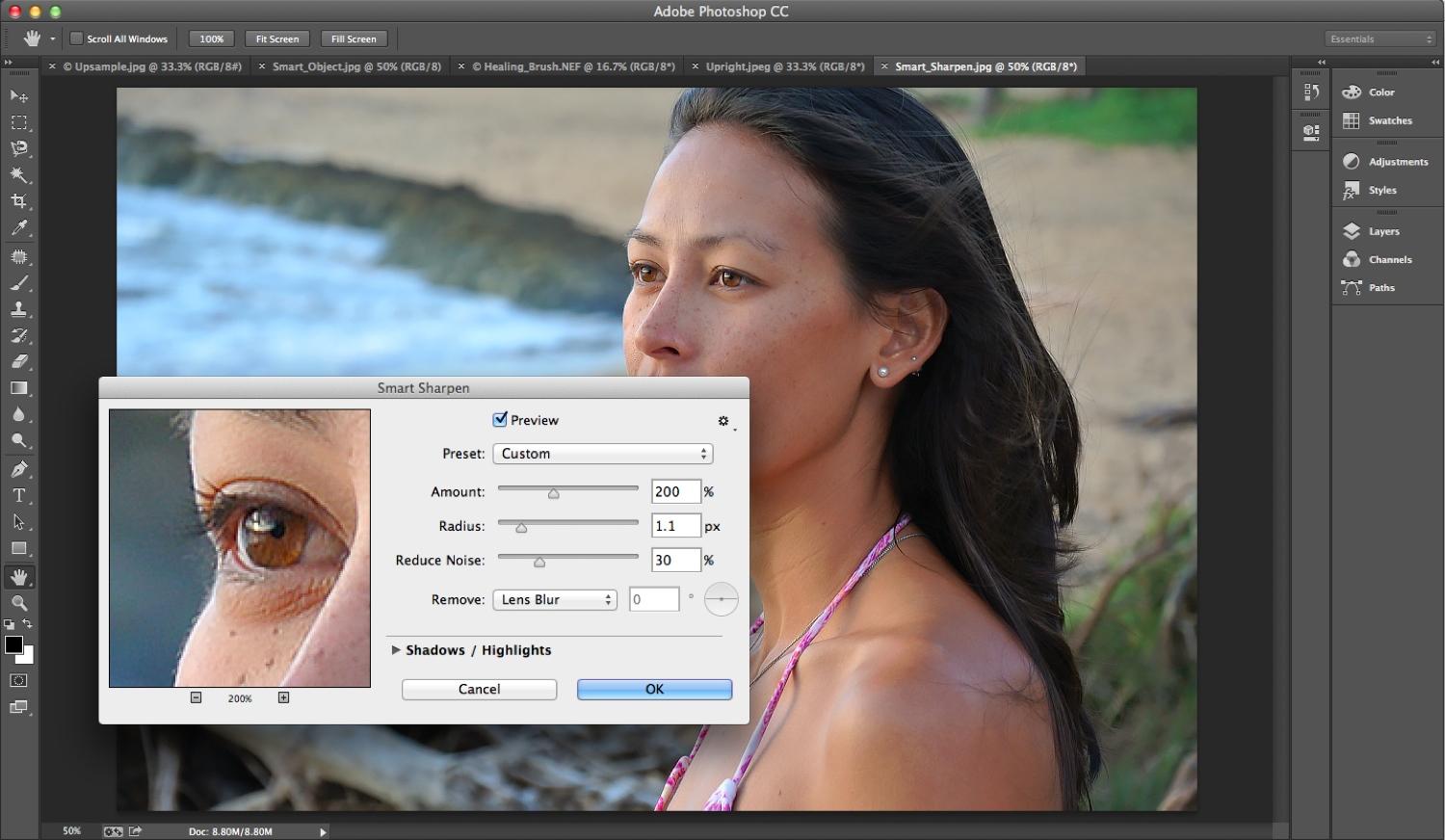Select the Crop tool
The height and width of the screenshot is (840, 1445).
19,201
